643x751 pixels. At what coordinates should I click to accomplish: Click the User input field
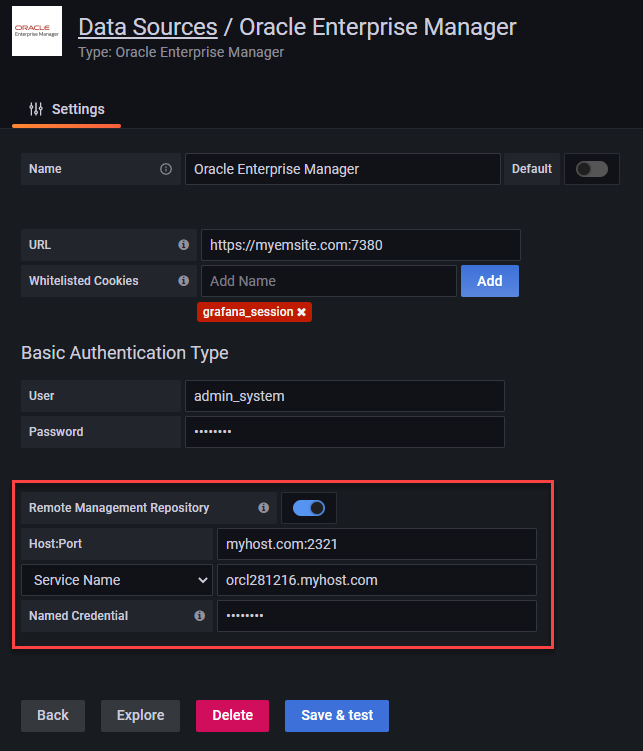345,396
